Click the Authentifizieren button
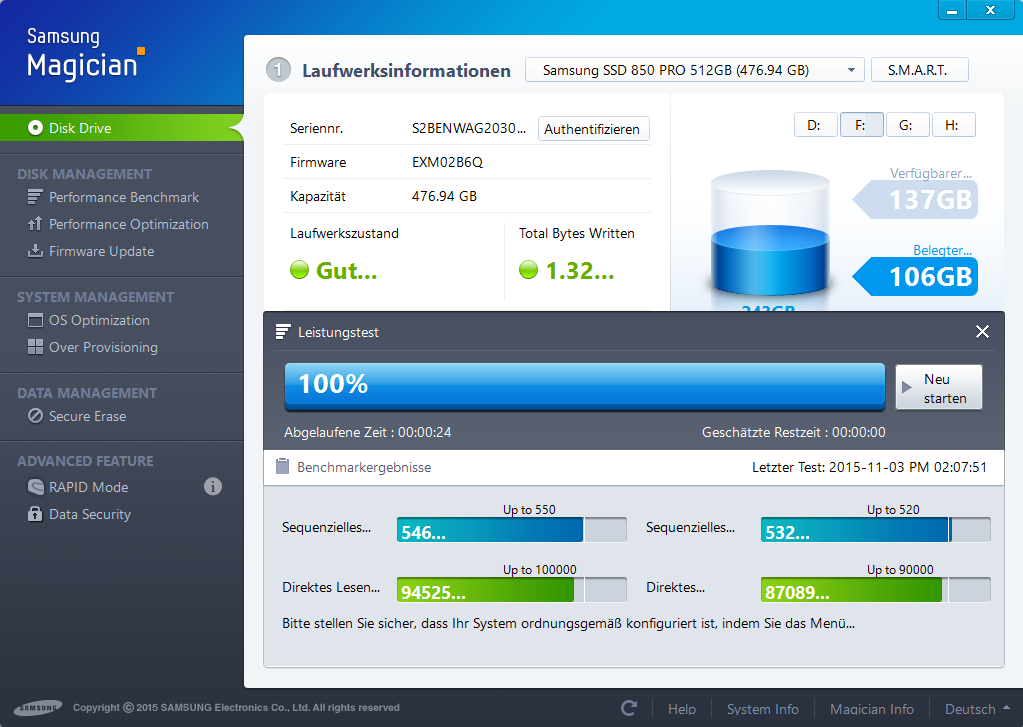Image resolution: width=1023 pixels, height=727 pixels. pyautogui.click(x=593, y=129)
